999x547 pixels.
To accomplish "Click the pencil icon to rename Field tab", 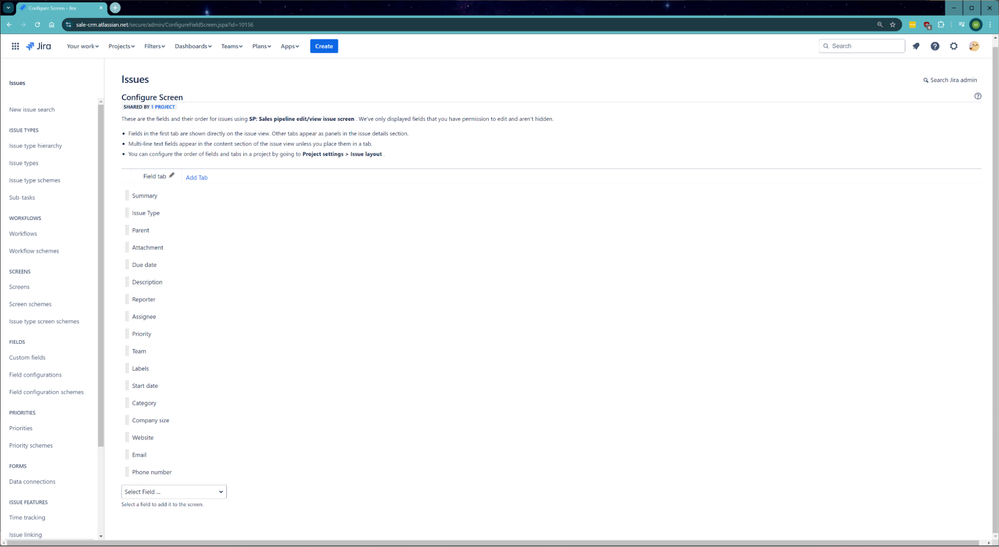I will (x=171, y=175).
